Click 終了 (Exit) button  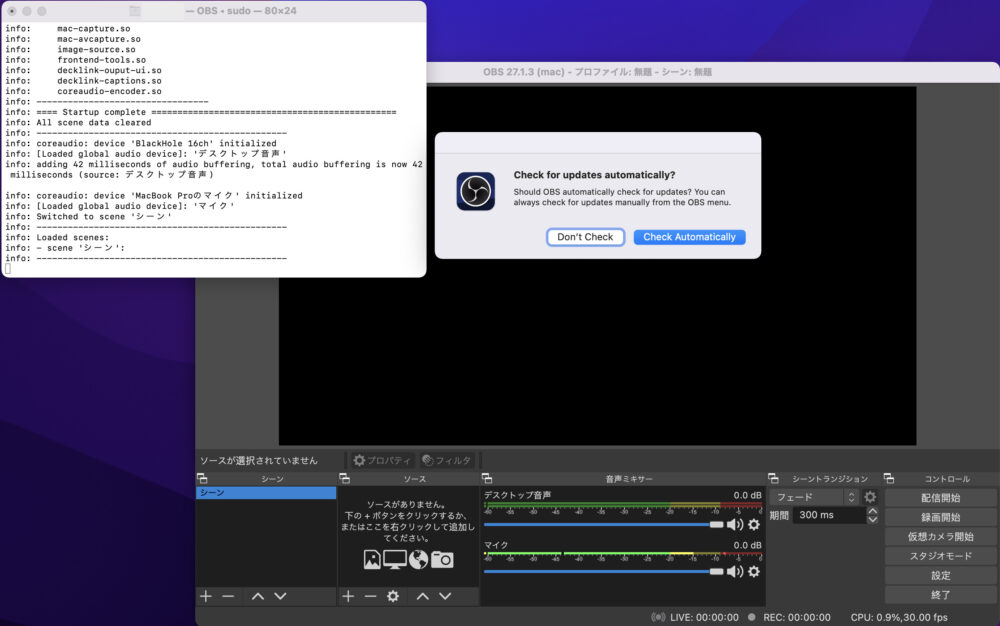pyautogui.click(x=941, y=595)
